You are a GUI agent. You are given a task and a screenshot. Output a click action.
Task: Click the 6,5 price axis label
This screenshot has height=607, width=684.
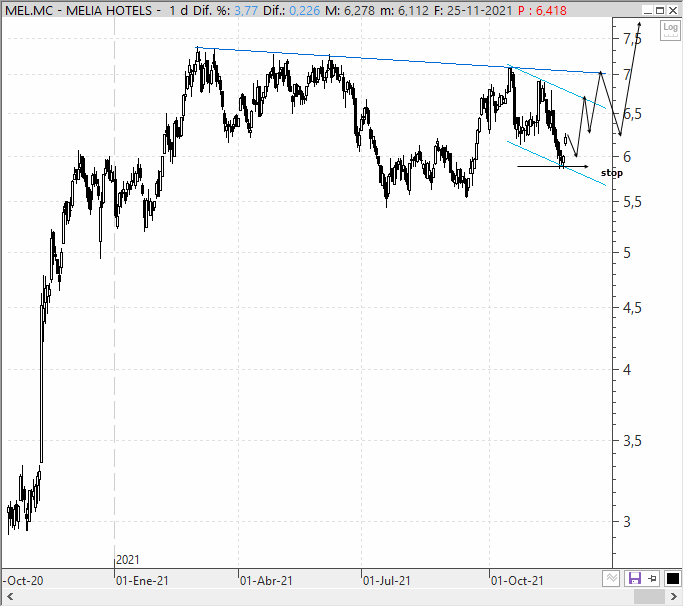(632, 114)
